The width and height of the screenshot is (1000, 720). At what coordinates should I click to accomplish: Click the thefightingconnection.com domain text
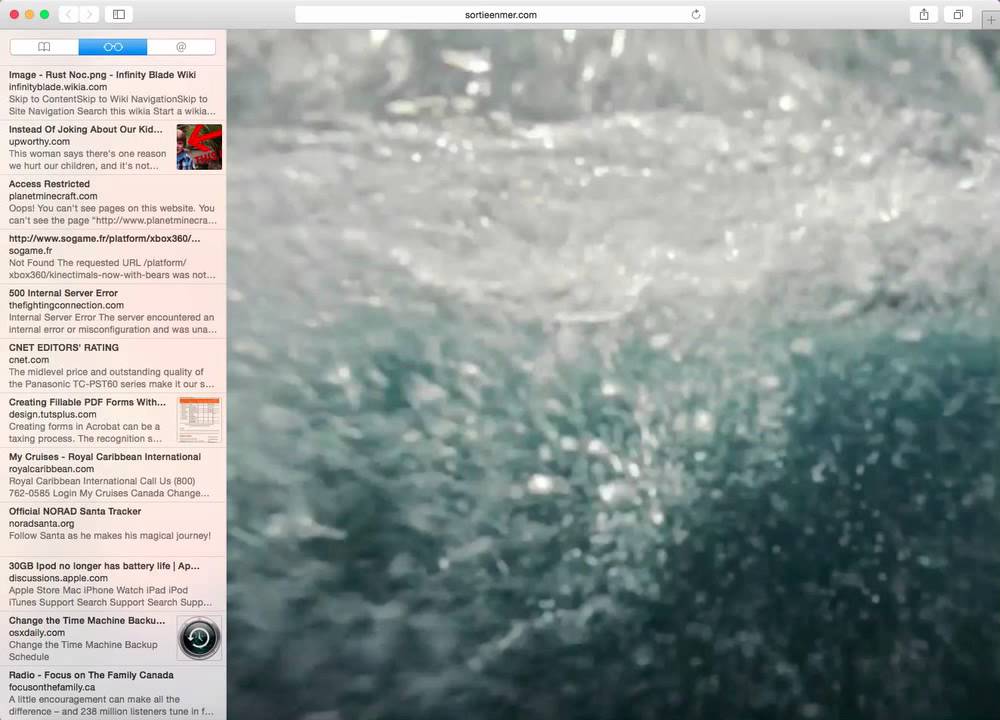(x=66, y=305)
